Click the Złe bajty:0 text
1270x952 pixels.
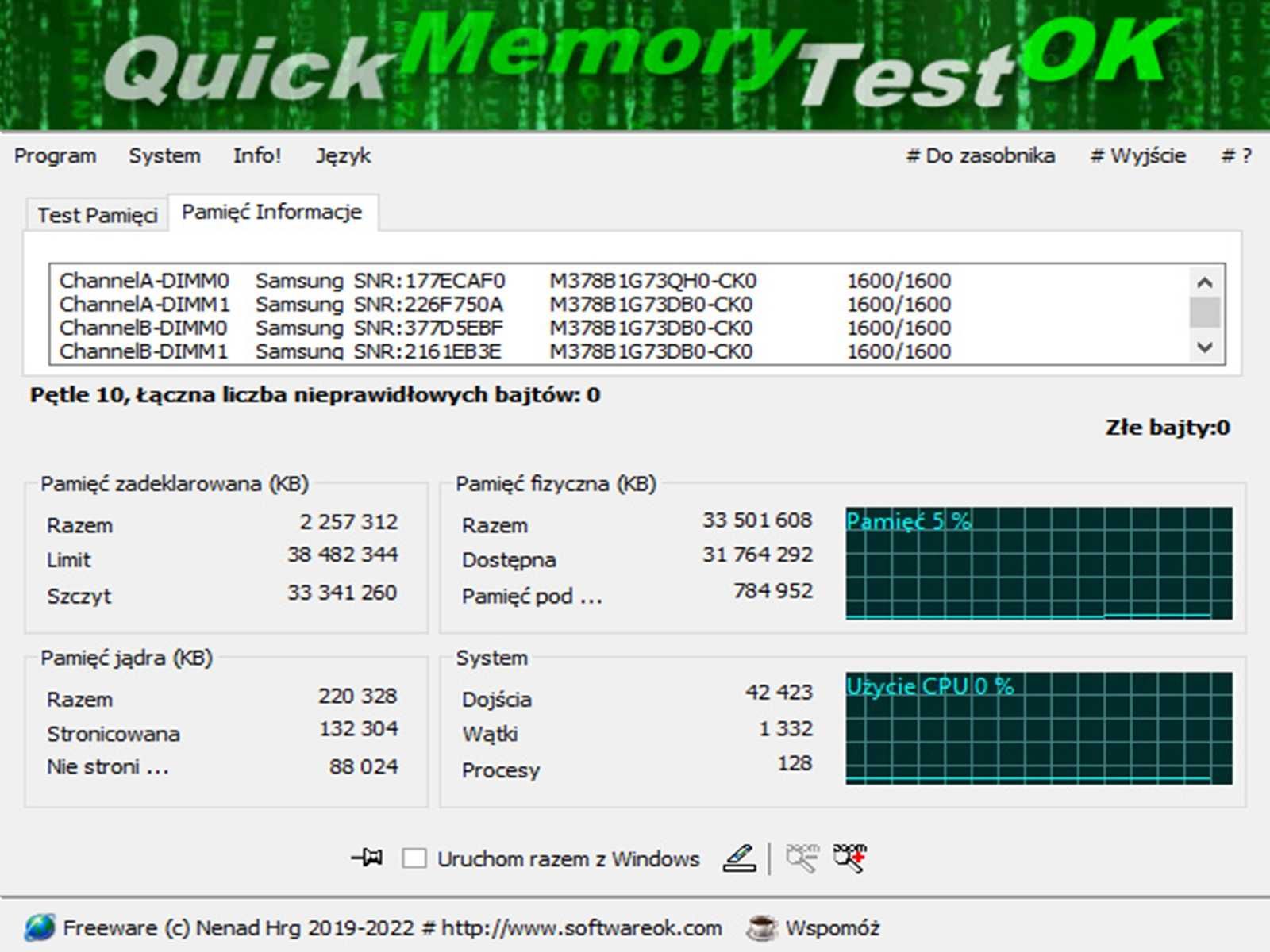tap(1168, 428)
